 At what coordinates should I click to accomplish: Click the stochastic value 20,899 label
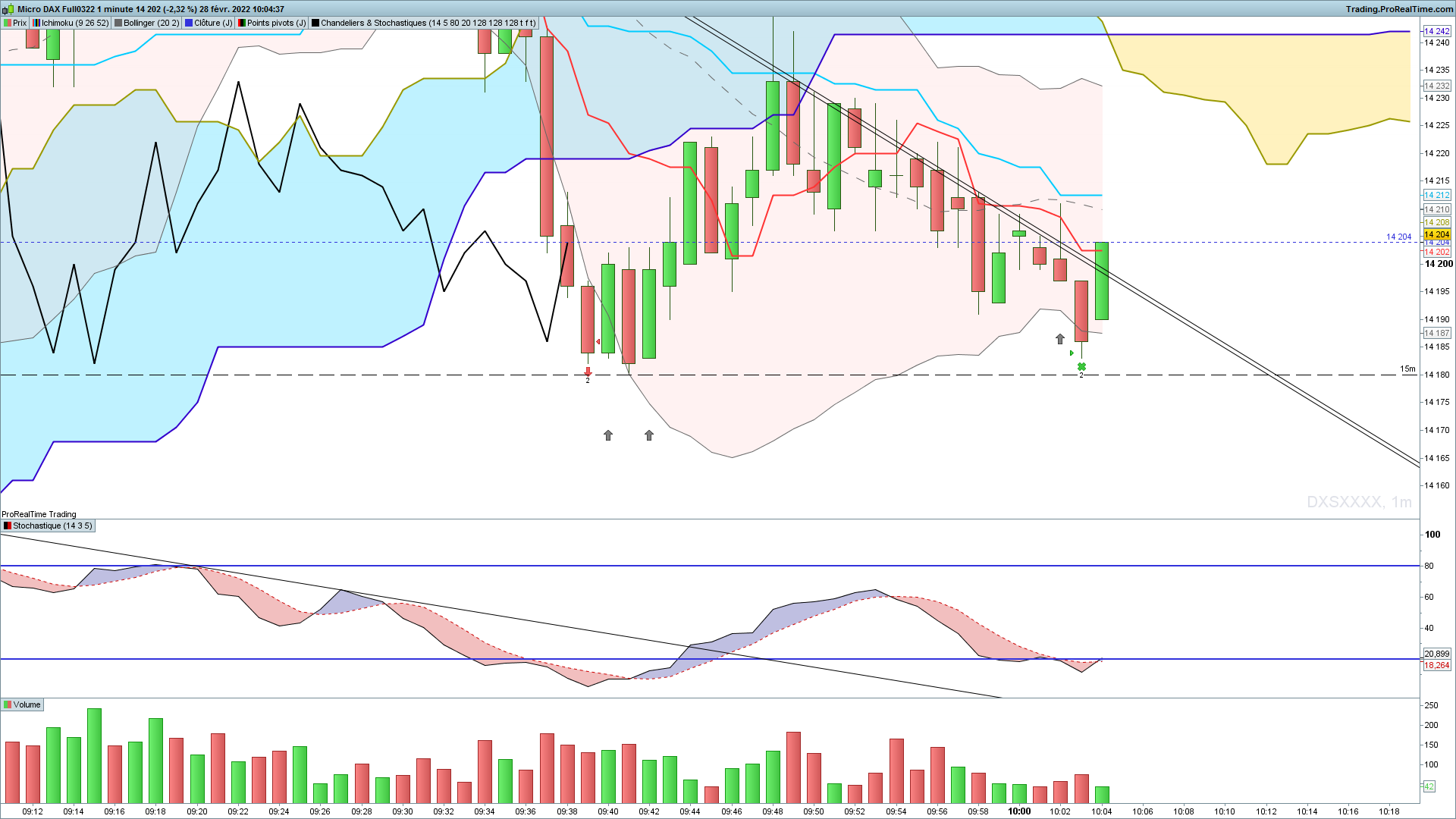click(1437, 654)
